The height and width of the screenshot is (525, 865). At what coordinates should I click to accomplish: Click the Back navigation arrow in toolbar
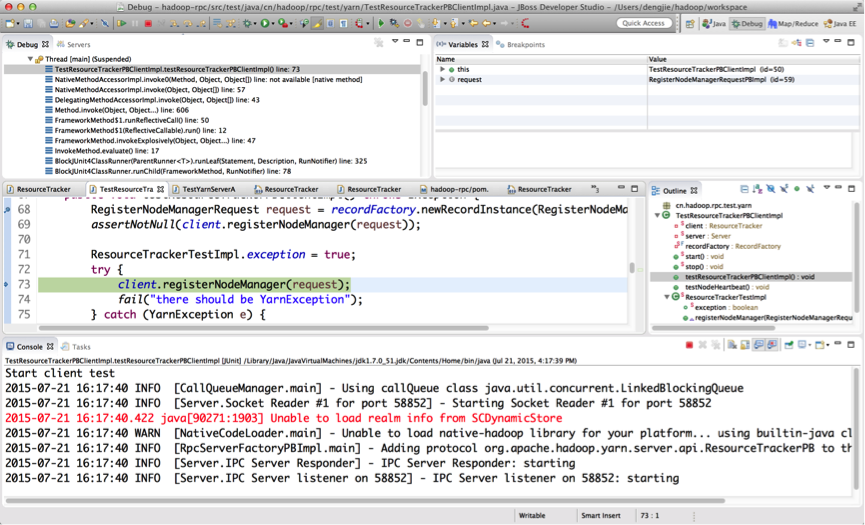(487, 23)
